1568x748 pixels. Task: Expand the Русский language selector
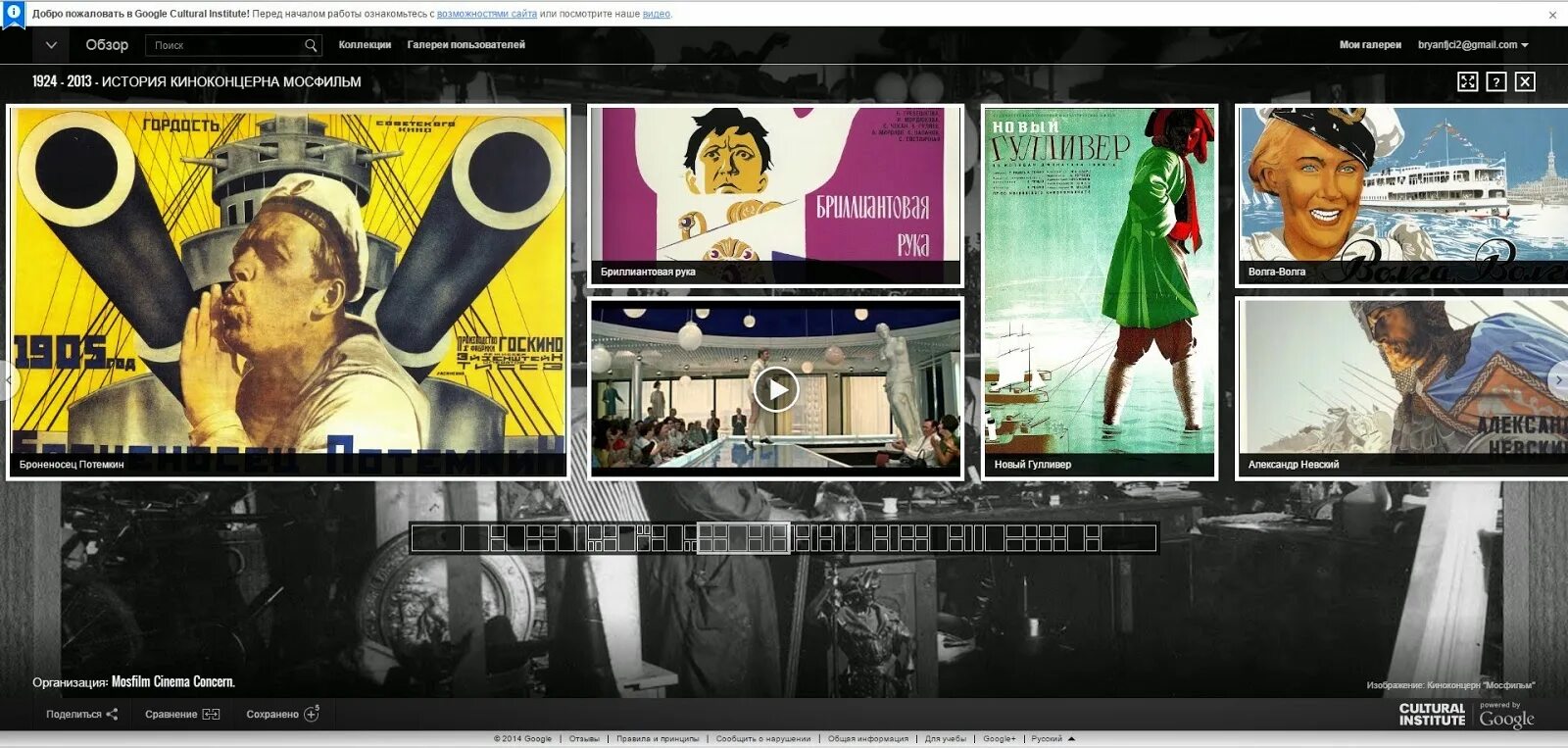(x=1053, y=739)
